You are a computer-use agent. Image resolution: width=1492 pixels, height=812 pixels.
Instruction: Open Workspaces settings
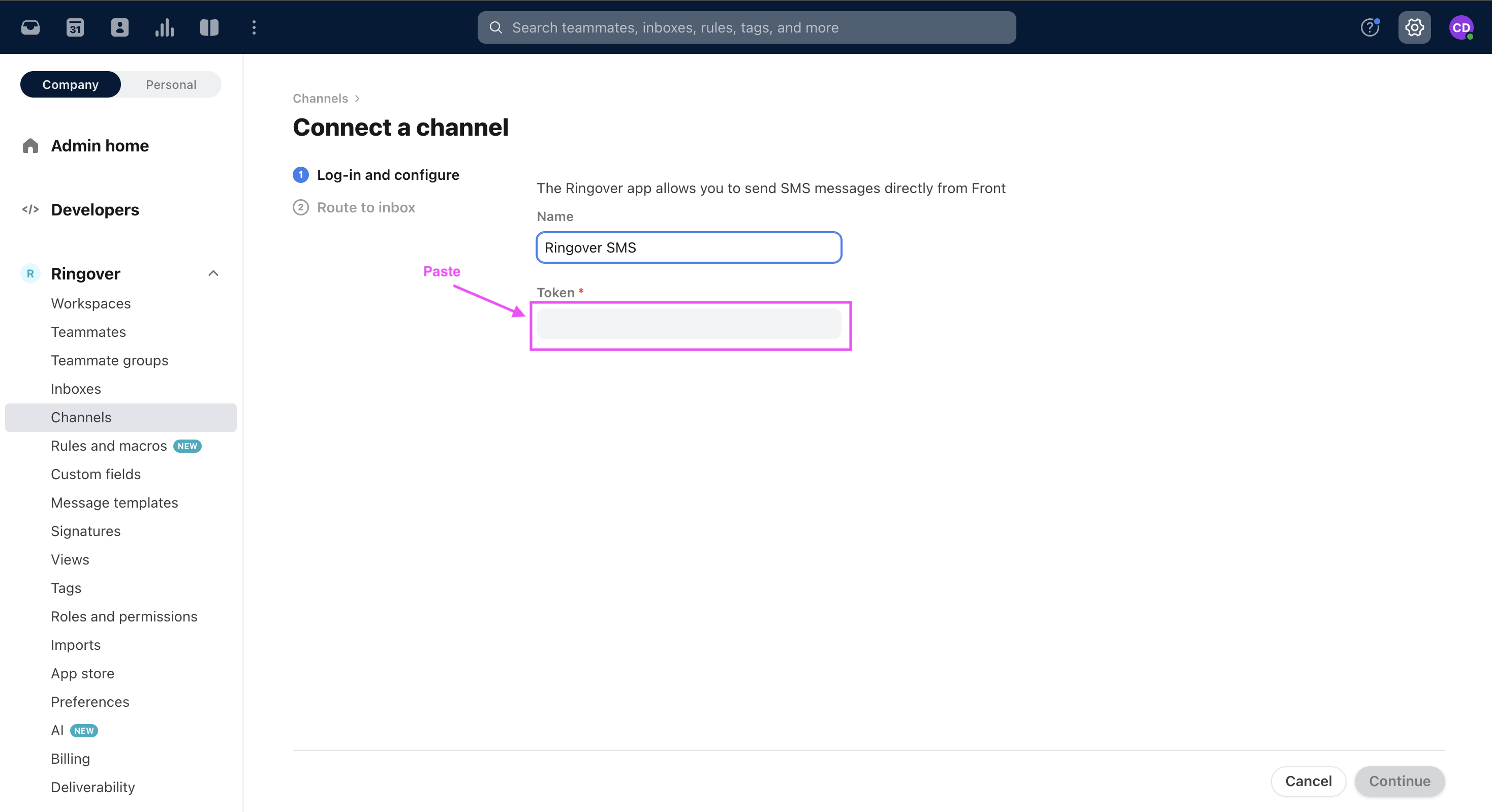click(x=90, y=303)
